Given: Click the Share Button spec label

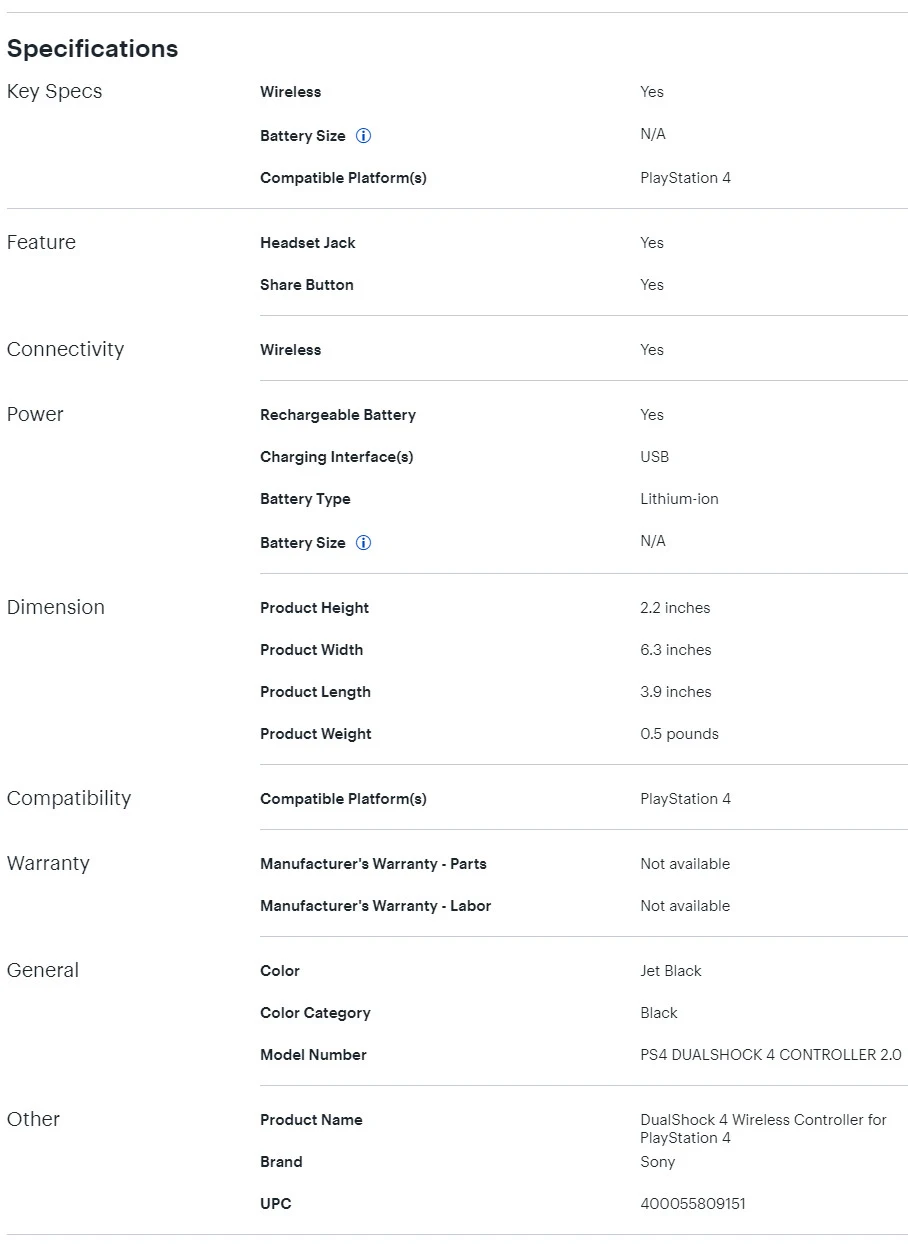Looking at the screenshot, I should pyautogui.click(x=307, y=285).
